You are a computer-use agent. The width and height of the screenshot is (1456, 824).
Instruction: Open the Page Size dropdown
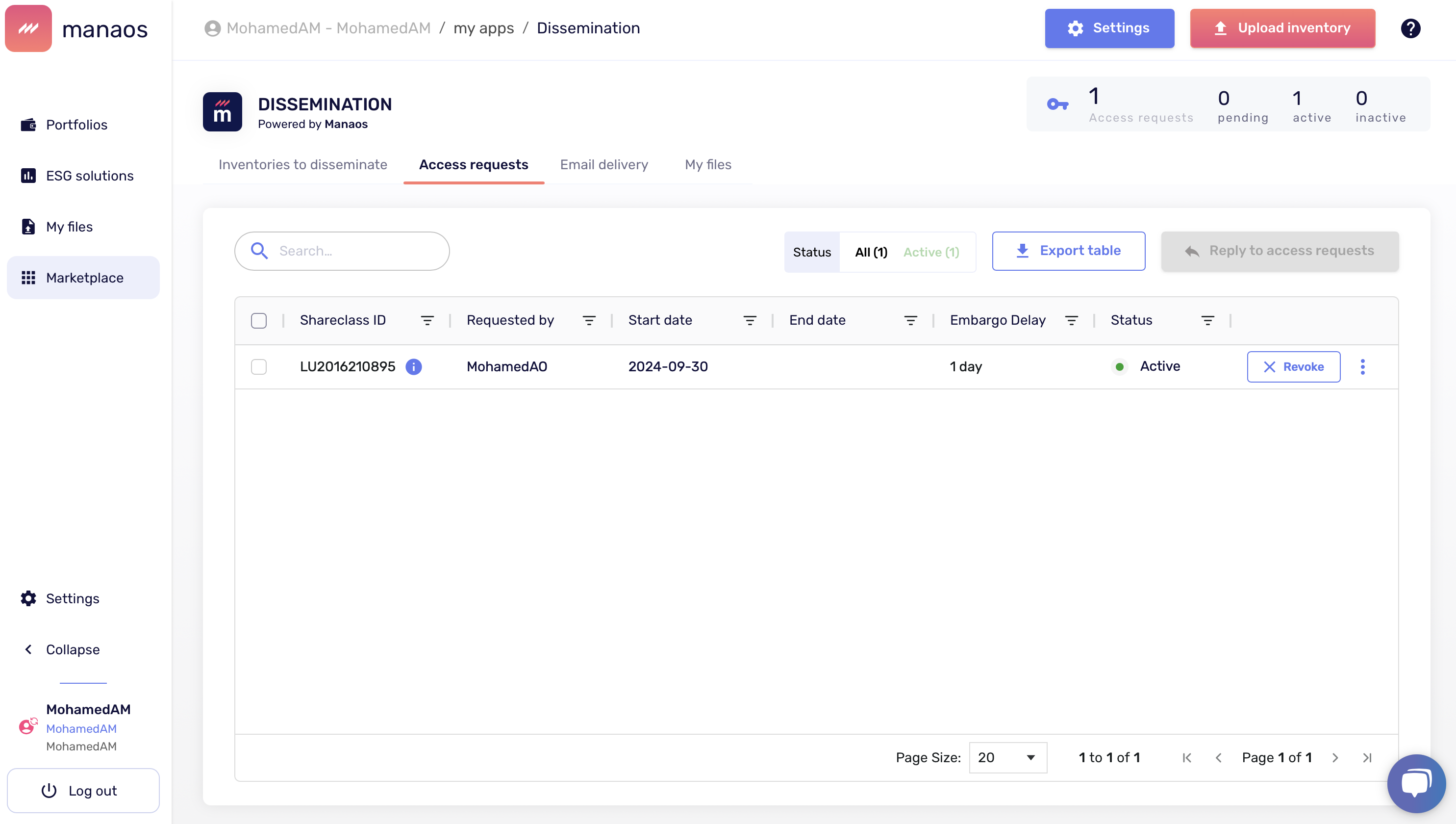1007,757
